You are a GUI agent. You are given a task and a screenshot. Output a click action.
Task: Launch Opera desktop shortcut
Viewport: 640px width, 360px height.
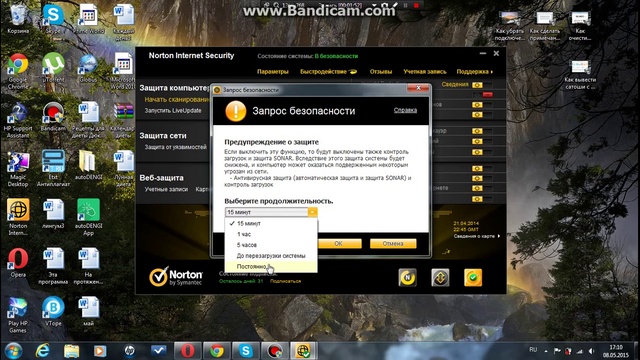18,263
